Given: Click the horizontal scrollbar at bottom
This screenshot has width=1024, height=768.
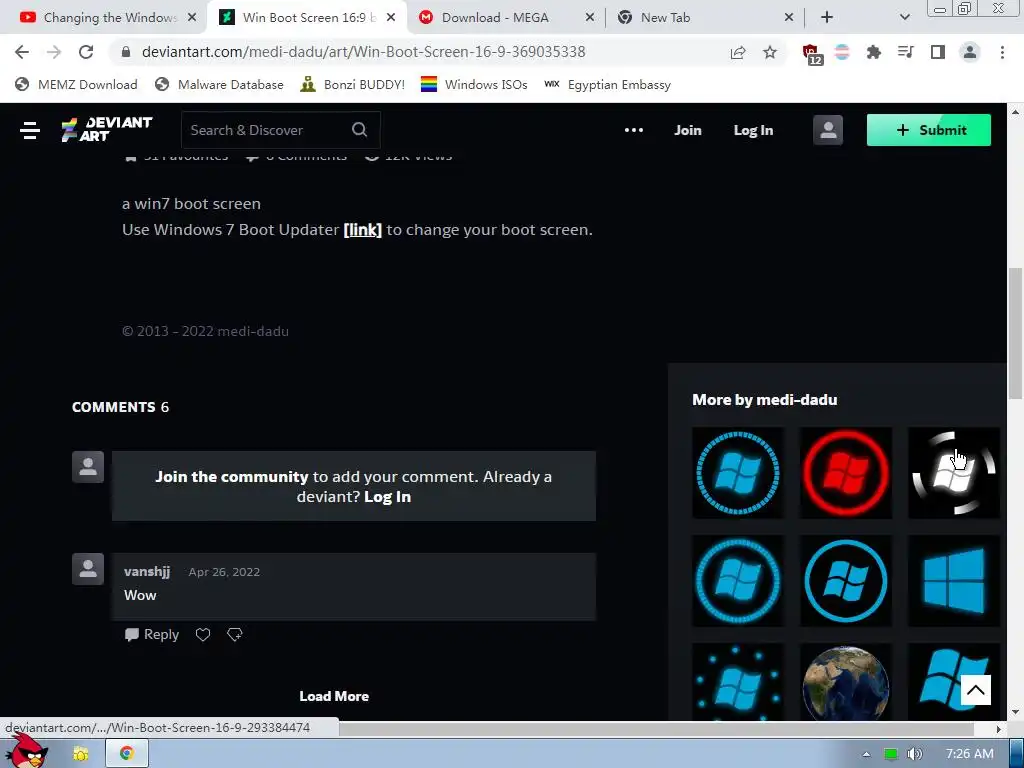Looking at the screenshot, I should tap(656, 728).
